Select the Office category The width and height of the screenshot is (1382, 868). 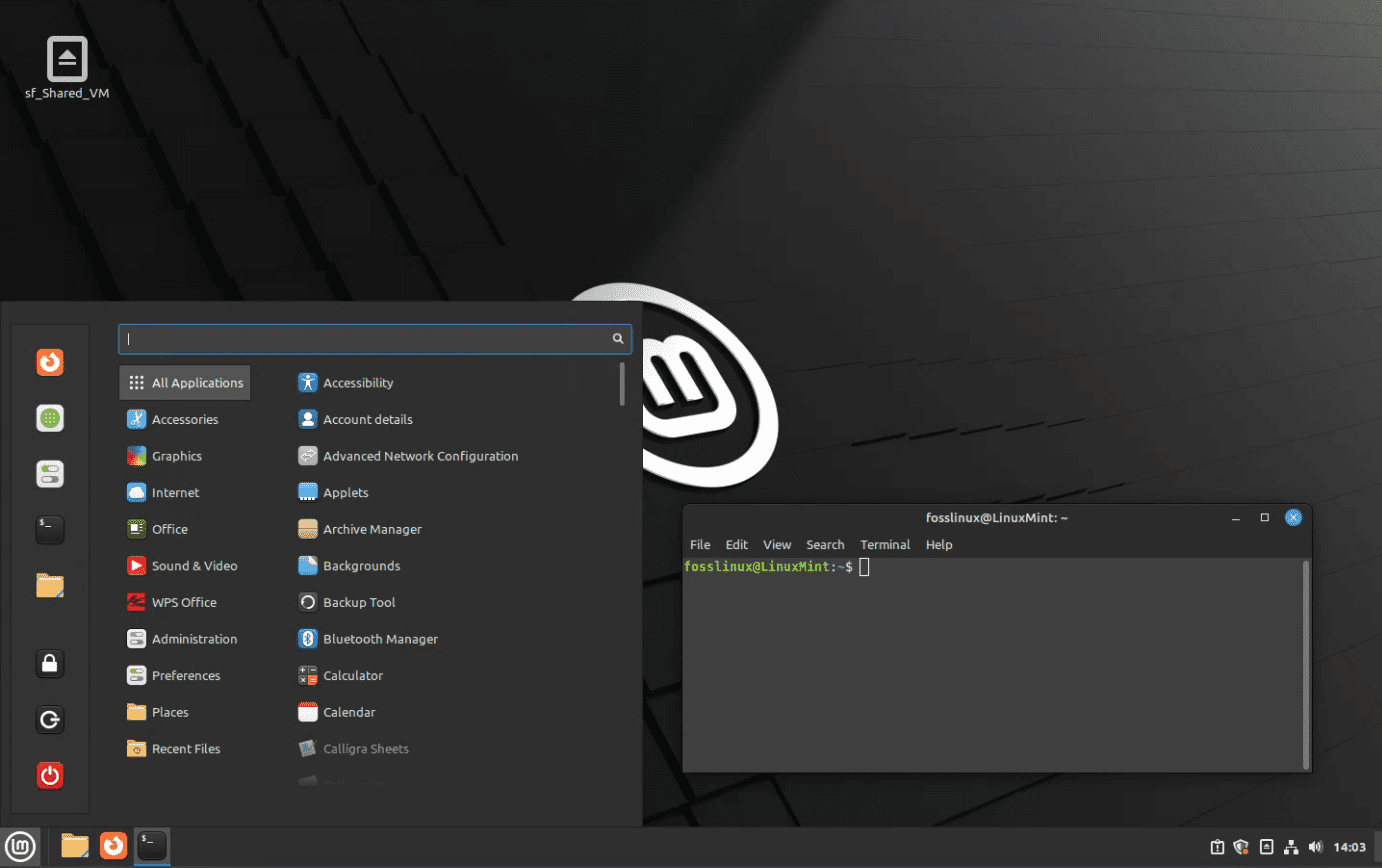(x=158, y=529)
